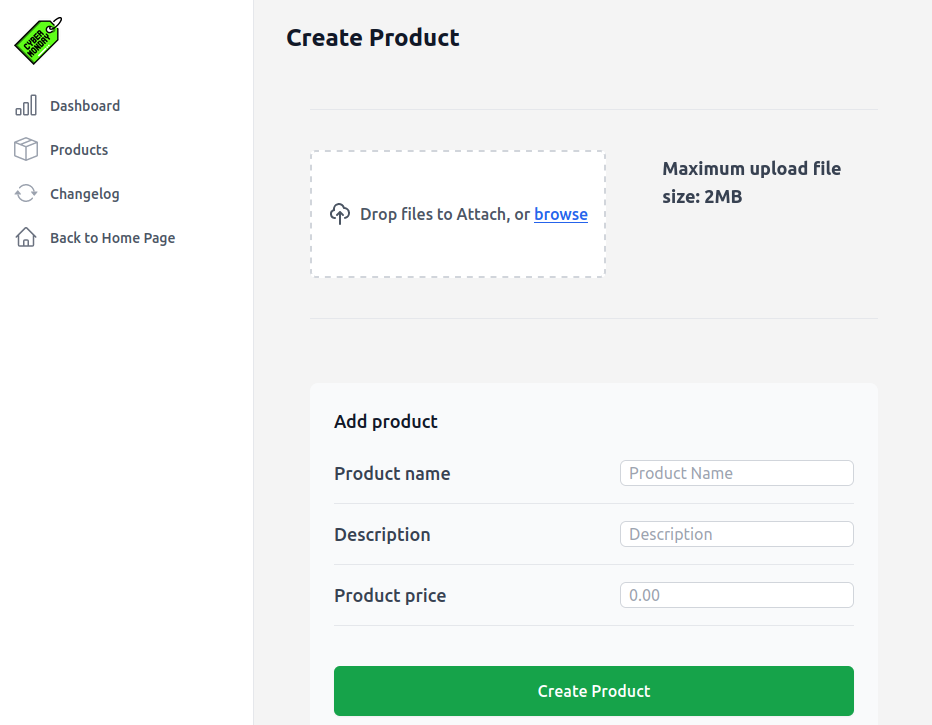This screenshot has width=932, height=725.
Task: Click inside the dashed file drop zone
Action: pos(457,250)
